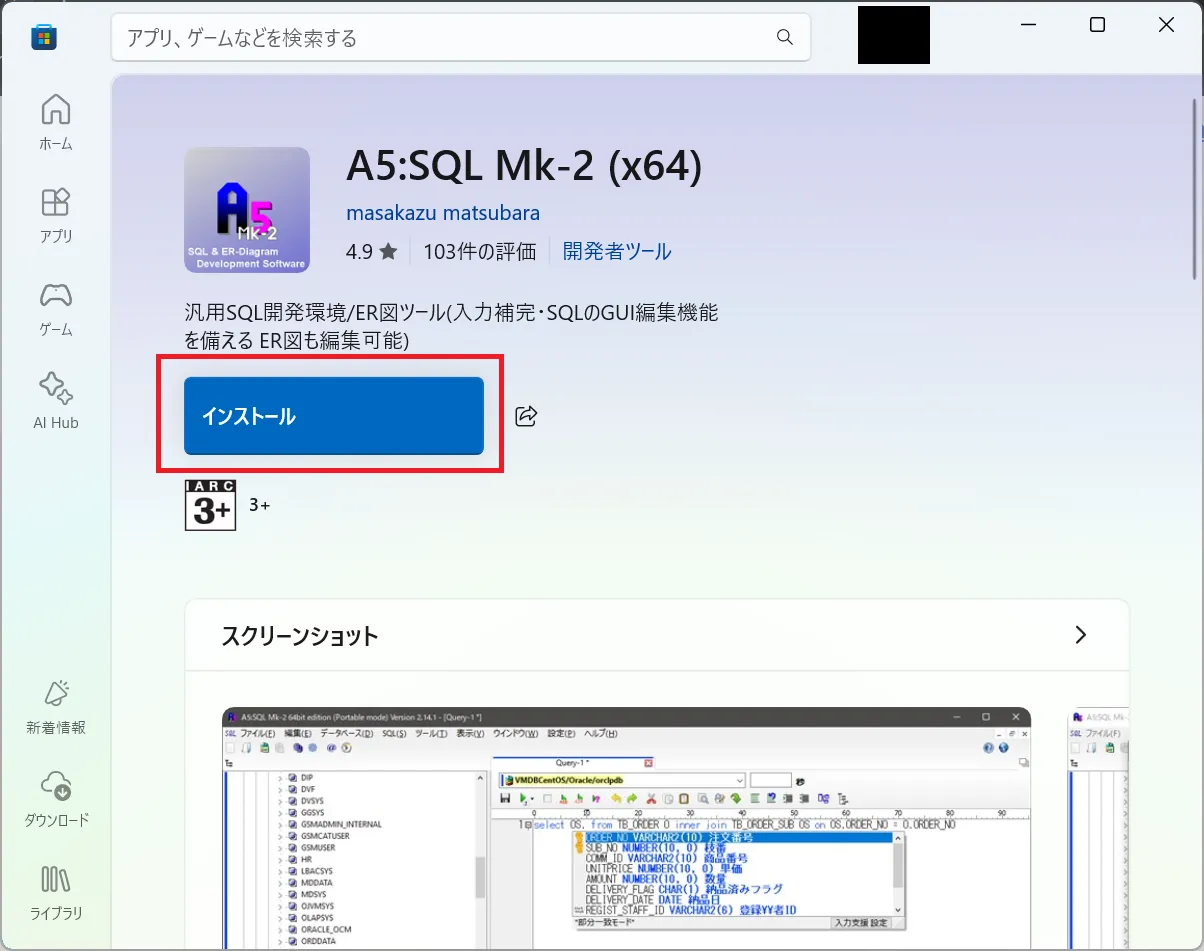1204x951 pixels.
Task: Click the A5:SQL Mk-2 app logo
Action: click(x=247, y=210)
